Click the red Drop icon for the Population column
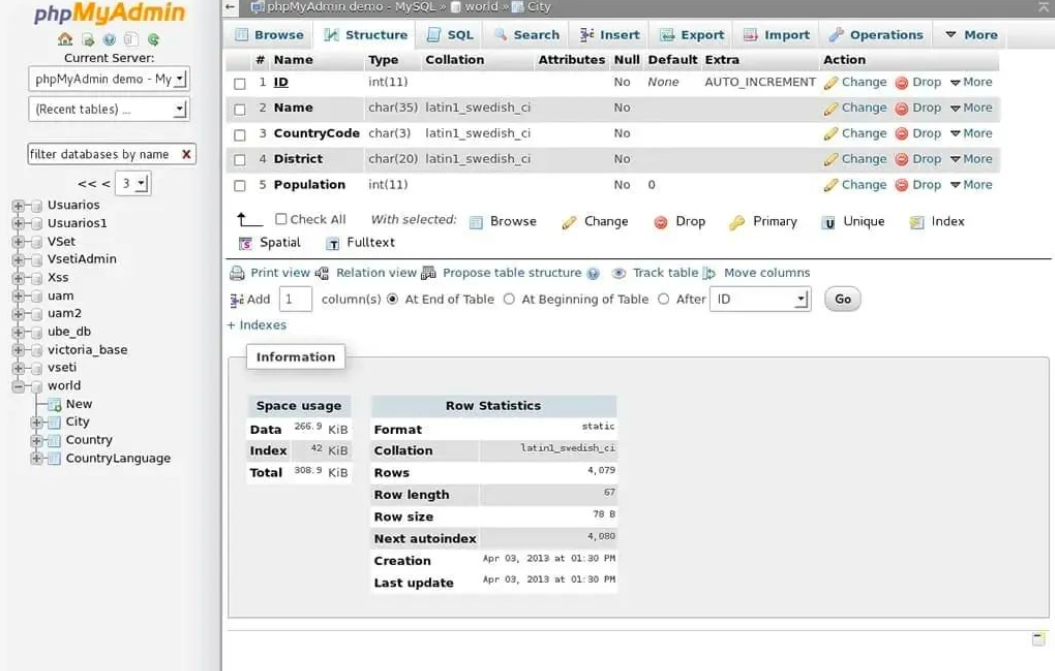Screen dimensions: 1055x671 click(x=902, y=185)
